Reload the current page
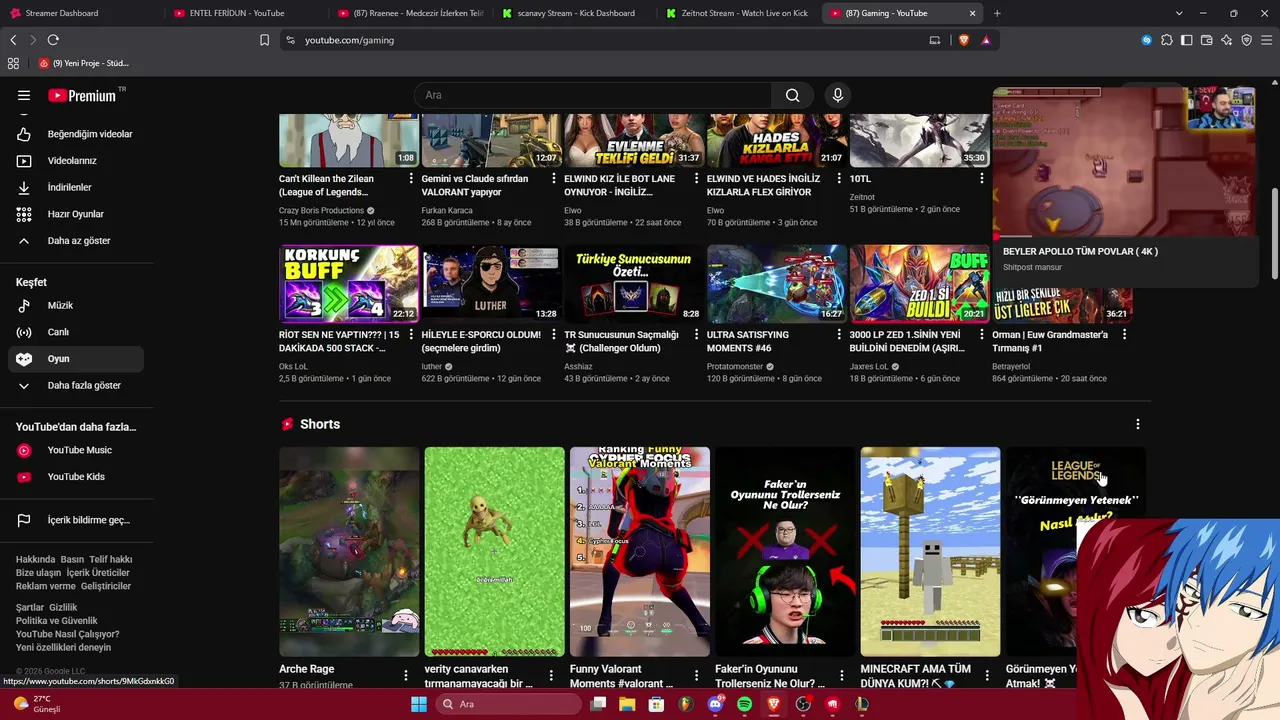 [53, 40]
